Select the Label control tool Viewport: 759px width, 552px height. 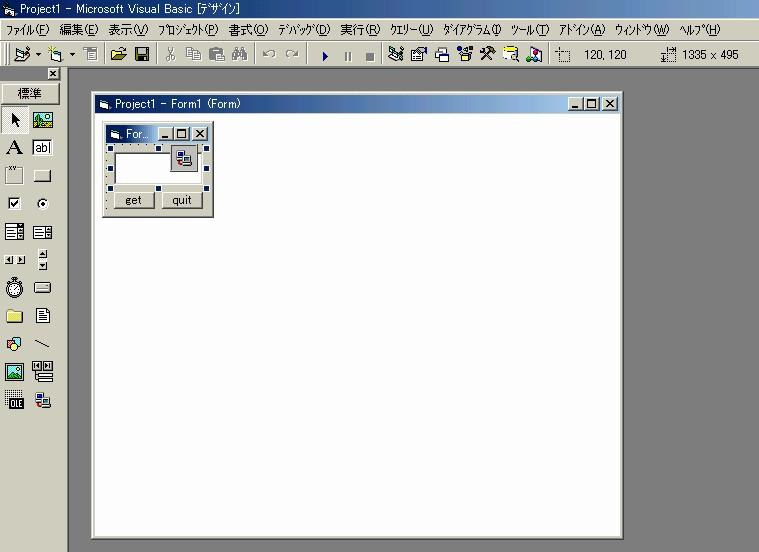pos(15,147)
